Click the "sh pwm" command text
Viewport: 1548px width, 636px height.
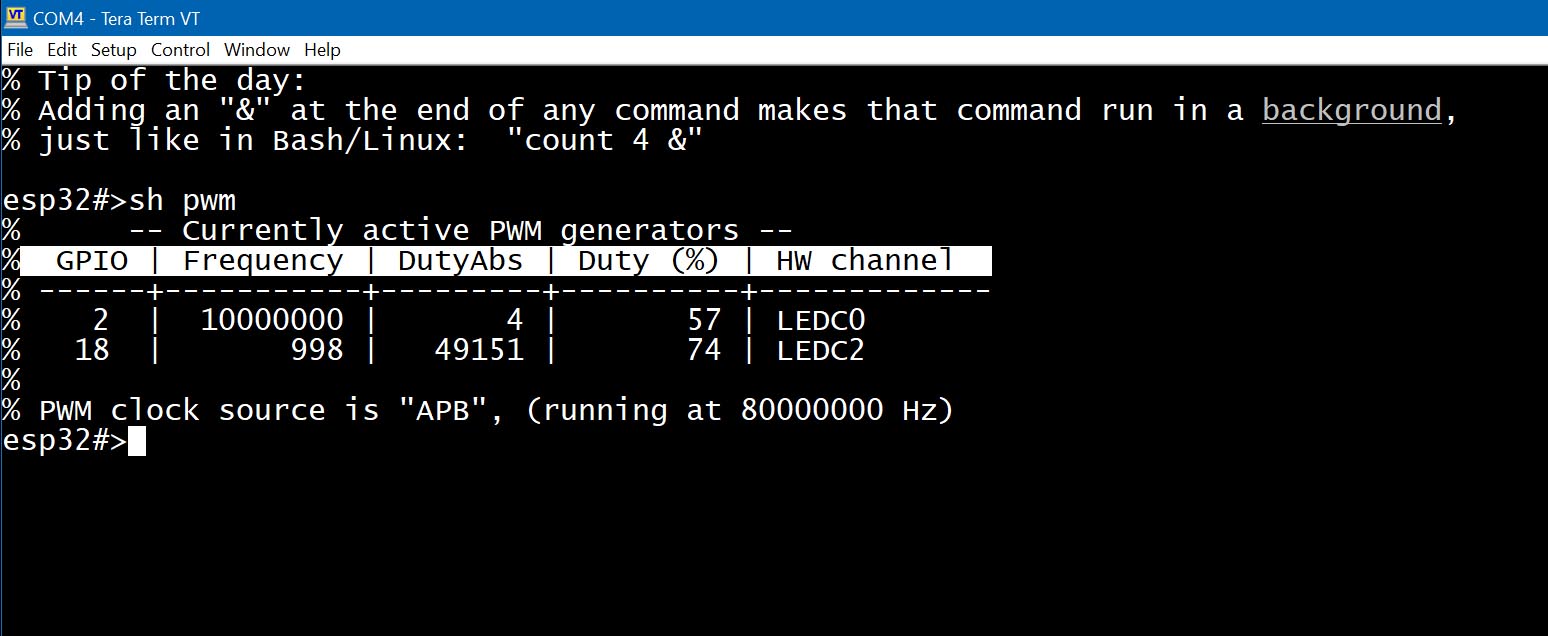tap(182, 201)
